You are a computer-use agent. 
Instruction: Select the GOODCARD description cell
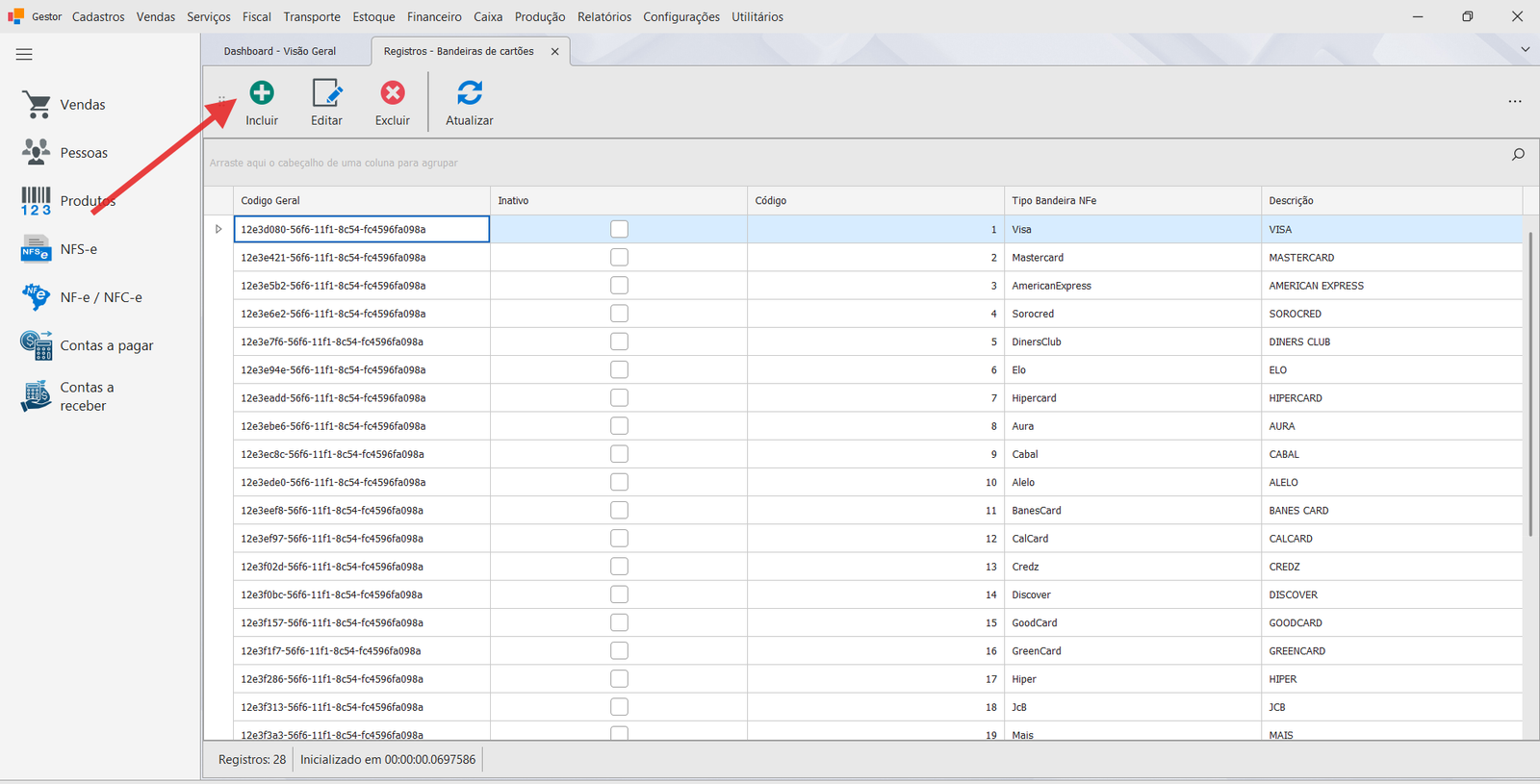(1392, 622)
